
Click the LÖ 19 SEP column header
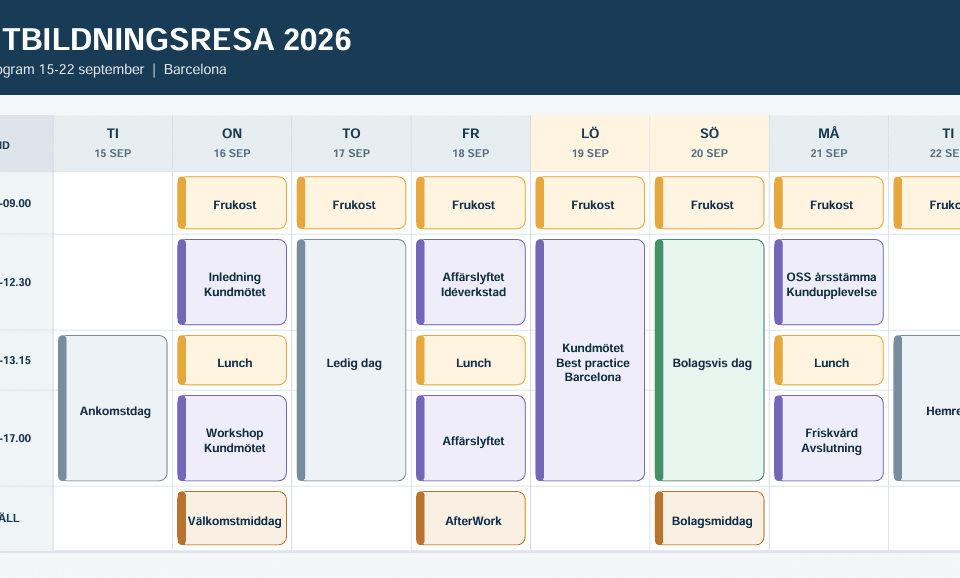(x=590, y=143)
